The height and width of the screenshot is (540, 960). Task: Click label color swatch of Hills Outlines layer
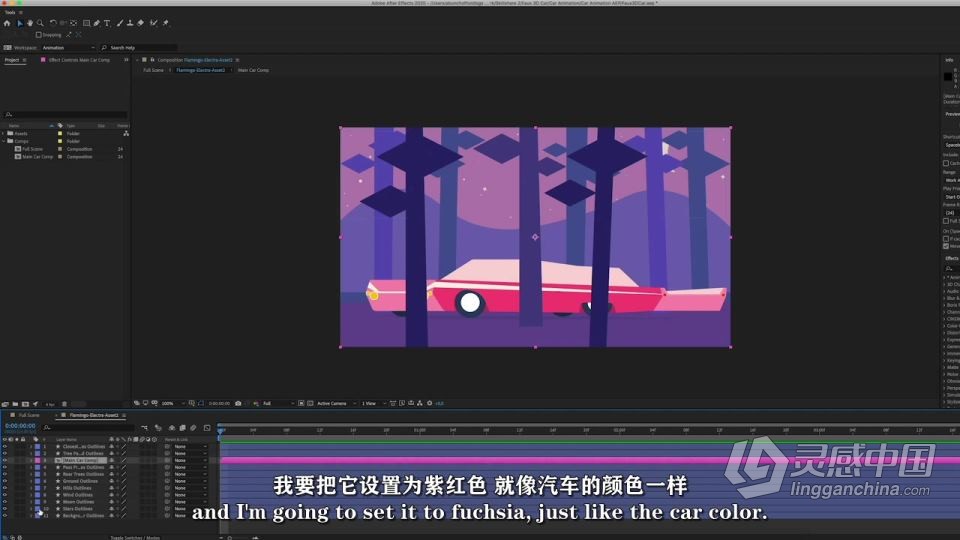[x=37, y=488]
